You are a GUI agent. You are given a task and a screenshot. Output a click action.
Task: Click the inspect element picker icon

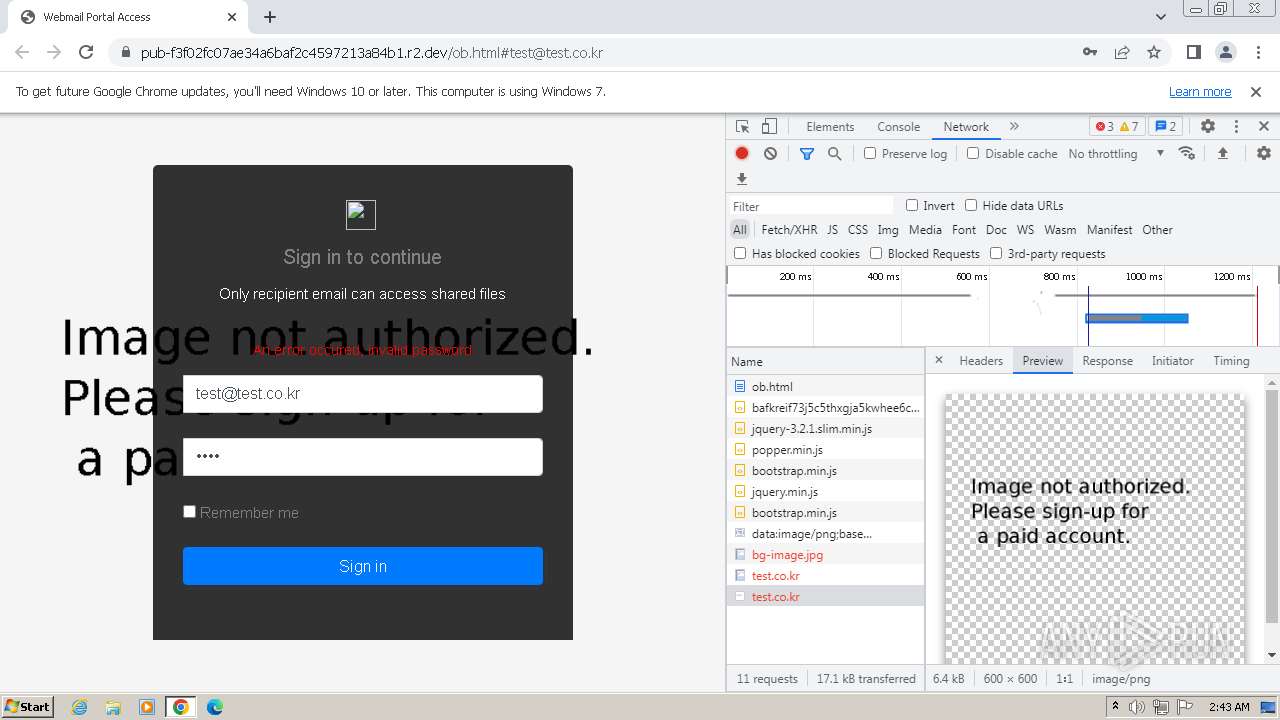(x=742, y=127)
